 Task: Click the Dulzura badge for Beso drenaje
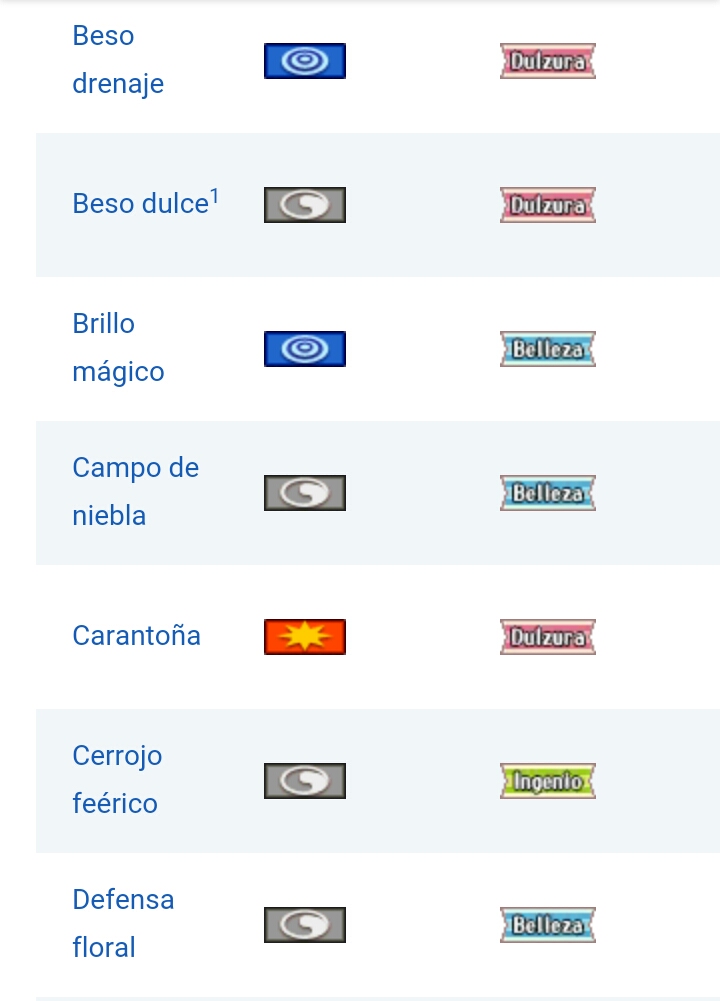[x=548, y=61]
